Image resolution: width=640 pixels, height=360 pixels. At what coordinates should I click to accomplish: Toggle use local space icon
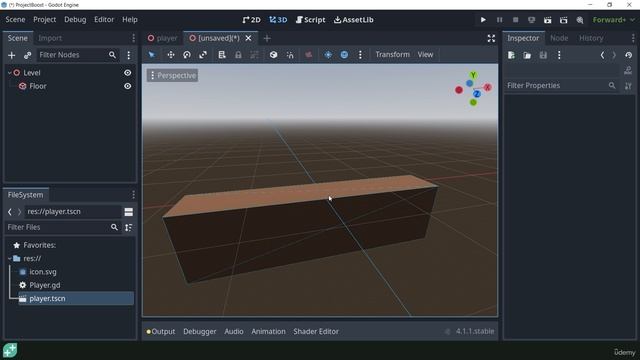(273, 55)
